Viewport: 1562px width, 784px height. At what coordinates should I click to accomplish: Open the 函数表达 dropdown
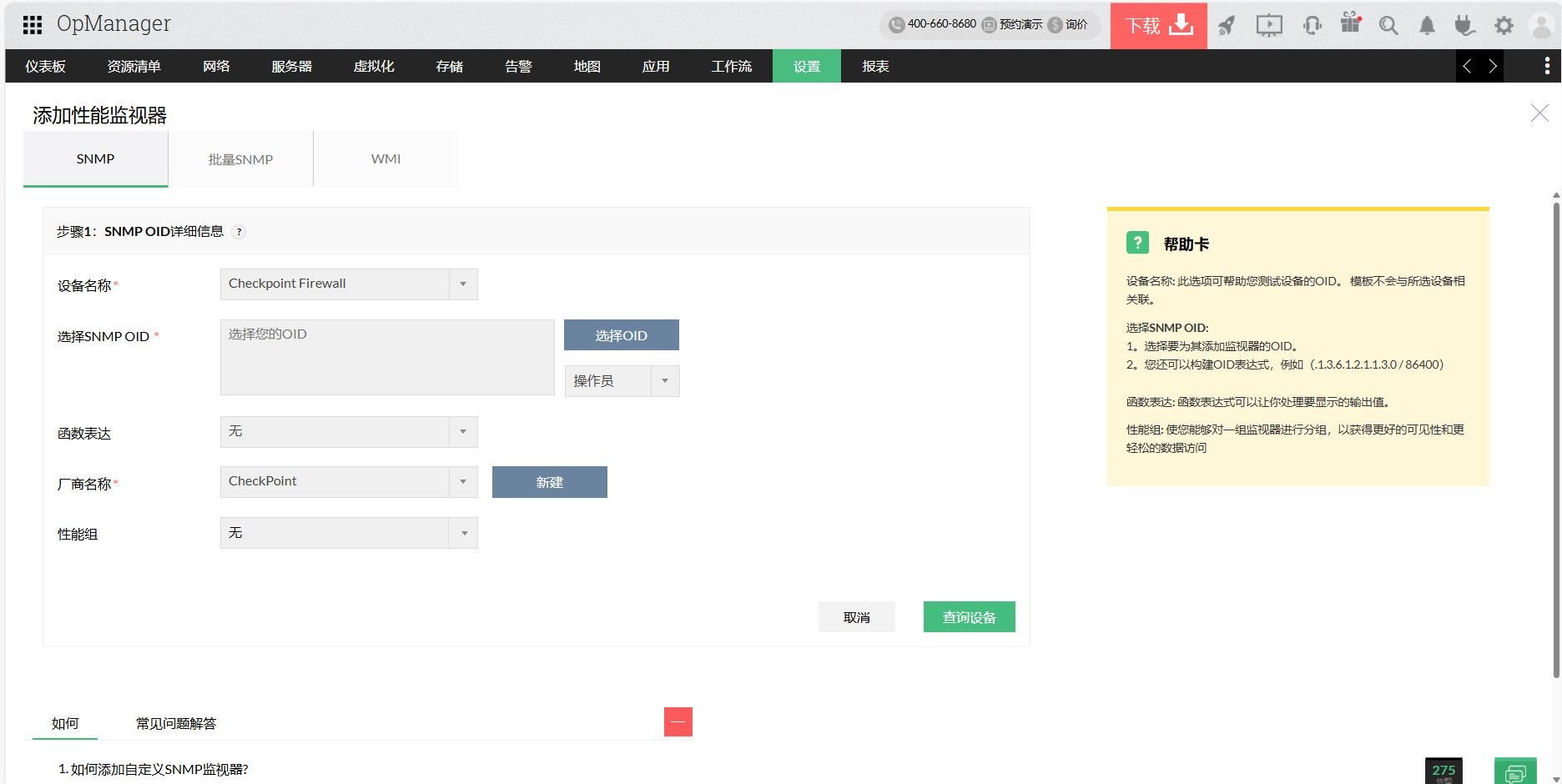click(349, 431)
